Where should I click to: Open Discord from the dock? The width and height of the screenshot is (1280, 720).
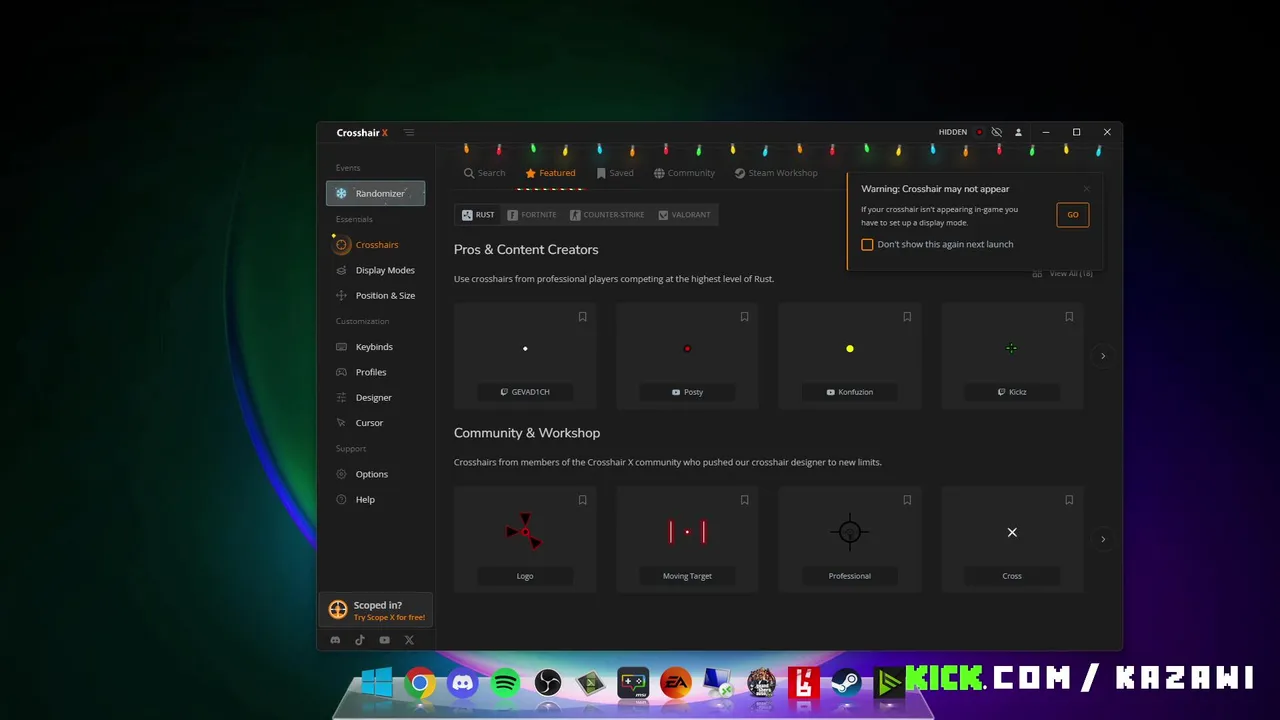[463, 684]
